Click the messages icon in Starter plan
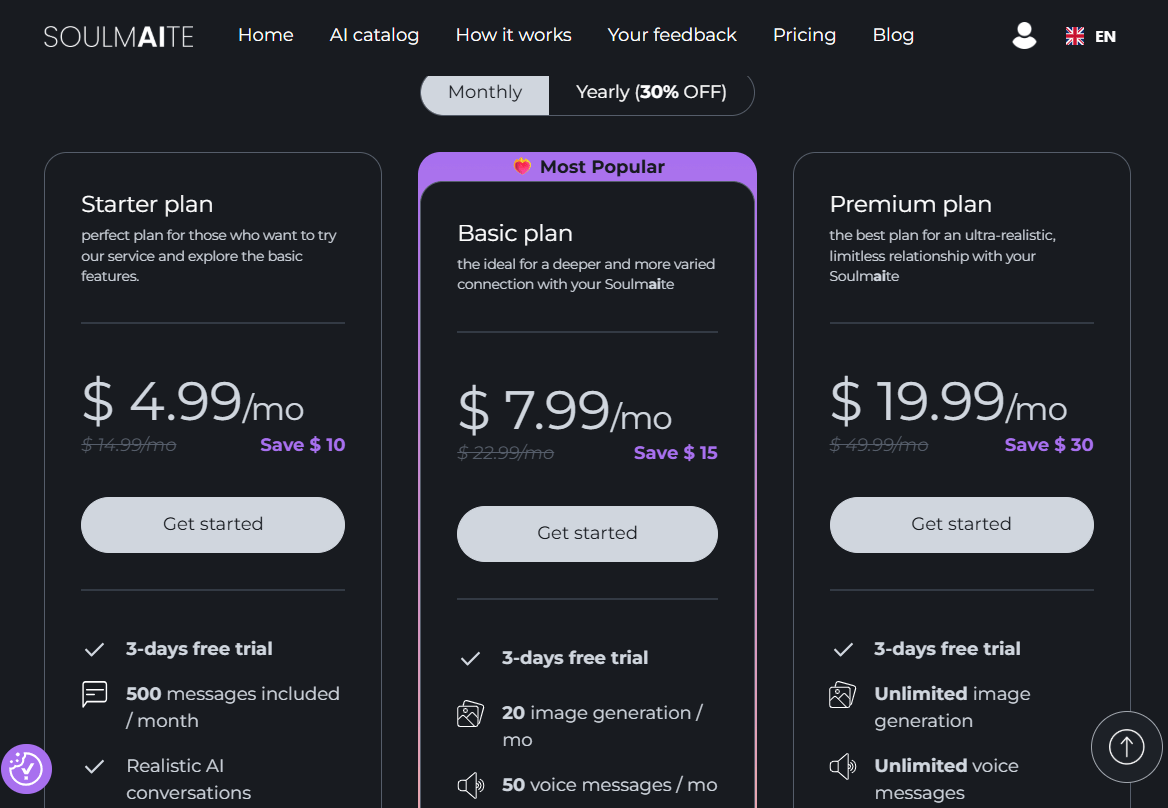The height and width of the screenshot is (808, 1168). pos(95,693)
